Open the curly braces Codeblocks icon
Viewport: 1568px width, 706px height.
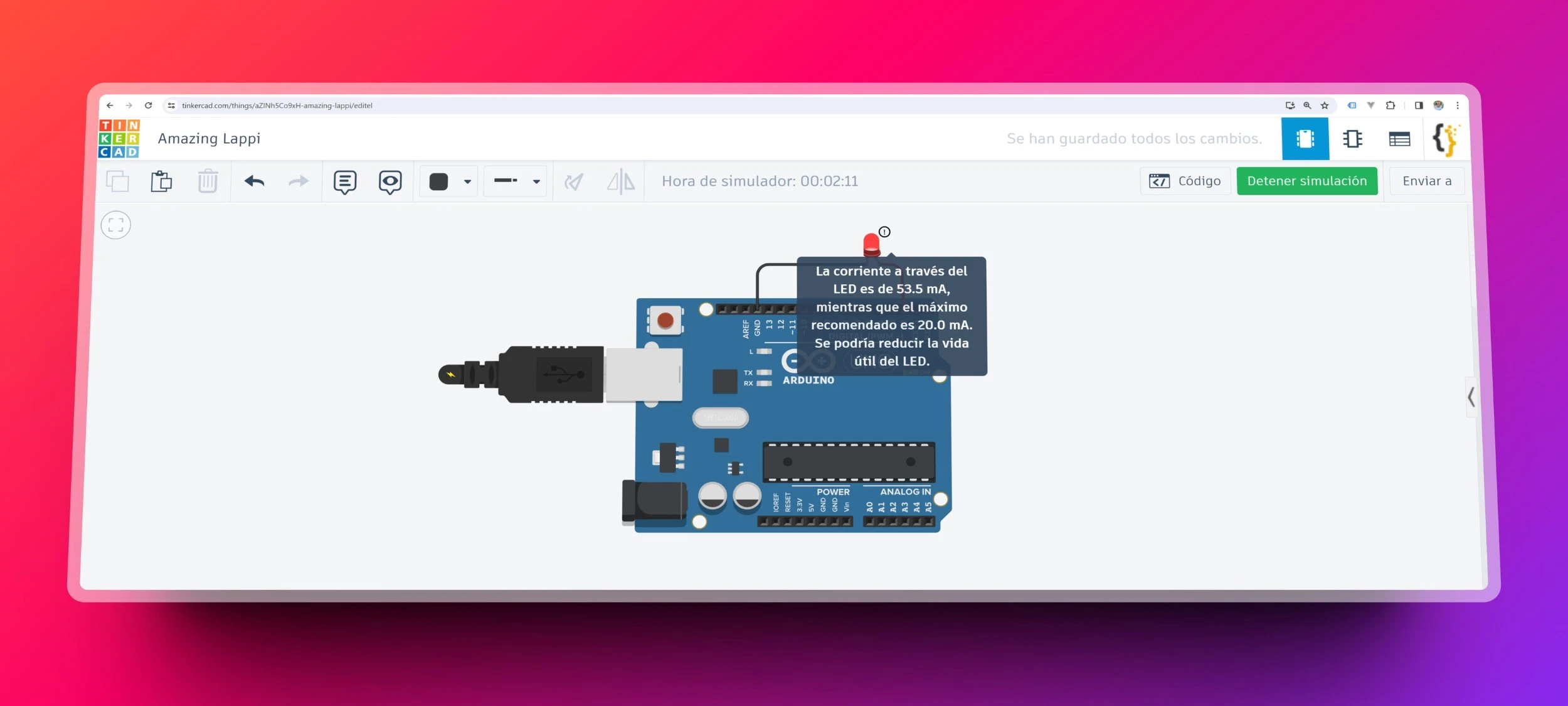[1446, 139]
